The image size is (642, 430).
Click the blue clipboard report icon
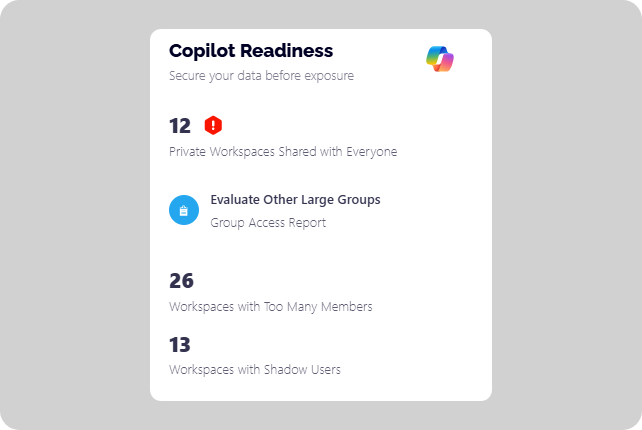(x=184, y=210)
